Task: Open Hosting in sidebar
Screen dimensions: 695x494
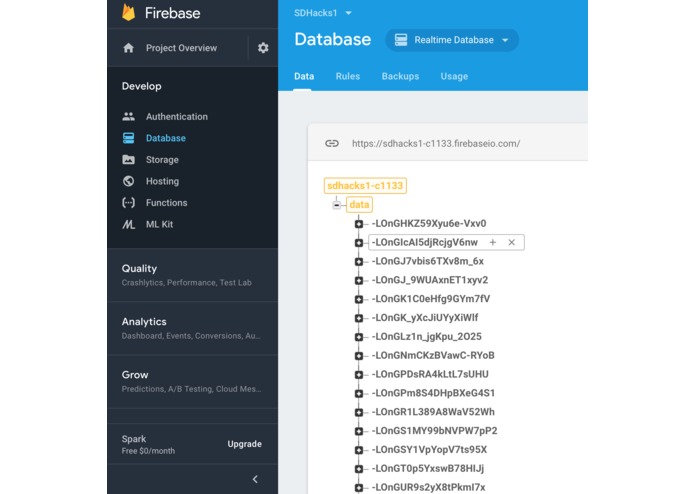Action: [x=163, y=181]
